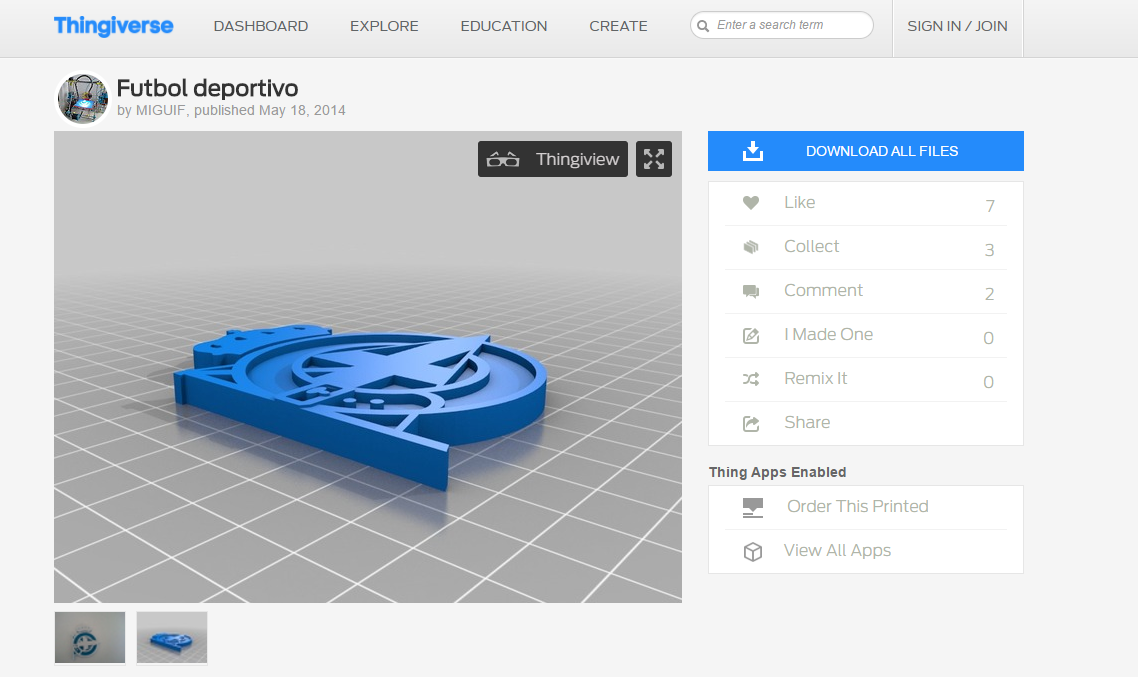Click the Like label
1138x677 pixels.
pos(799,202)
